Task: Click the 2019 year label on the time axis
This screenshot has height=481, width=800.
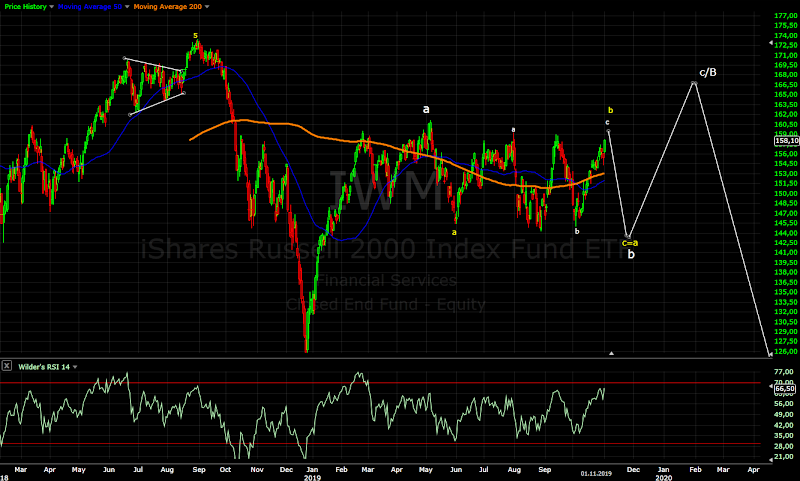Action: 312,477
